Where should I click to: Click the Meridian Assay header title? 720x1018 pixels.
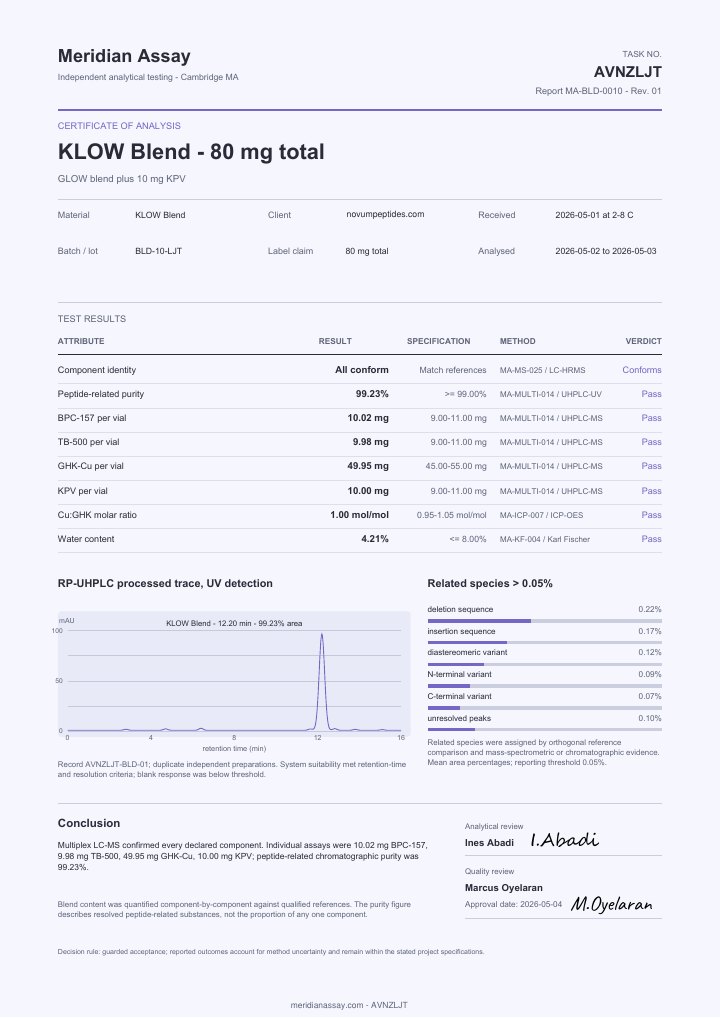(124, 56)
